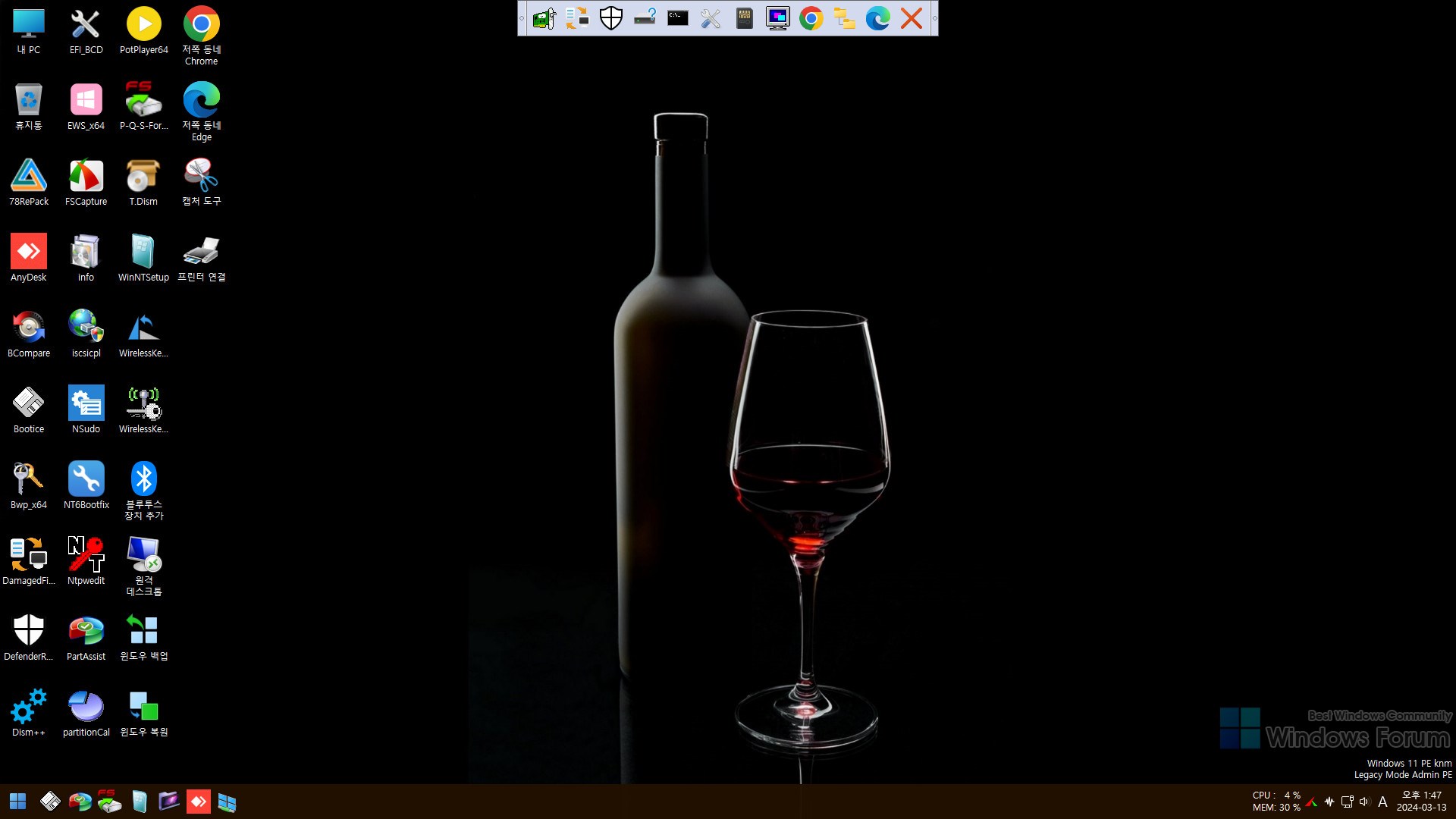Click the volume speaker tray icon

(1364, 802)
